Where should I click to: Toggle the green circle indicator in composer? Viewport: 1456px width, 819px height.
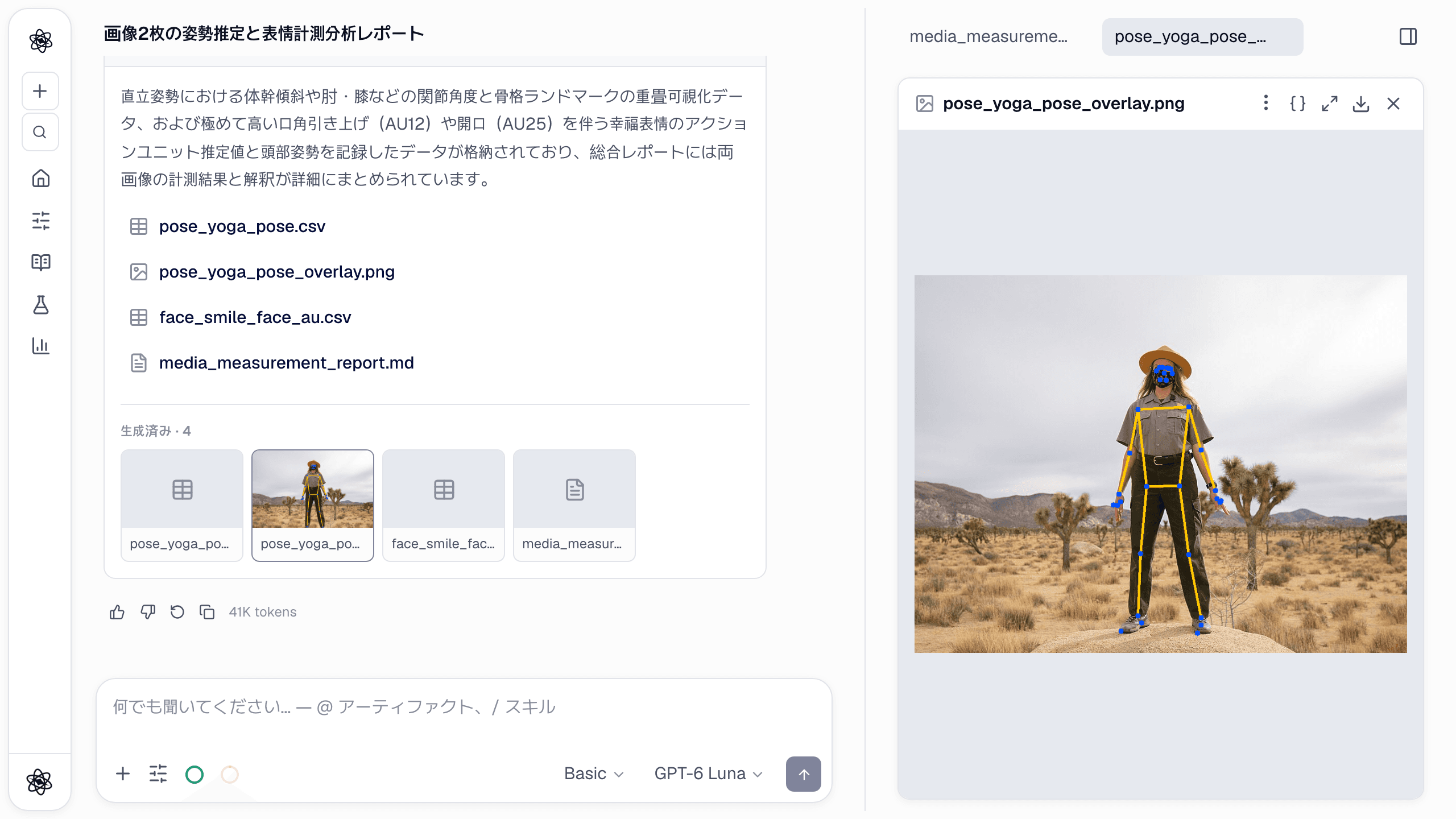click(195, 774)
